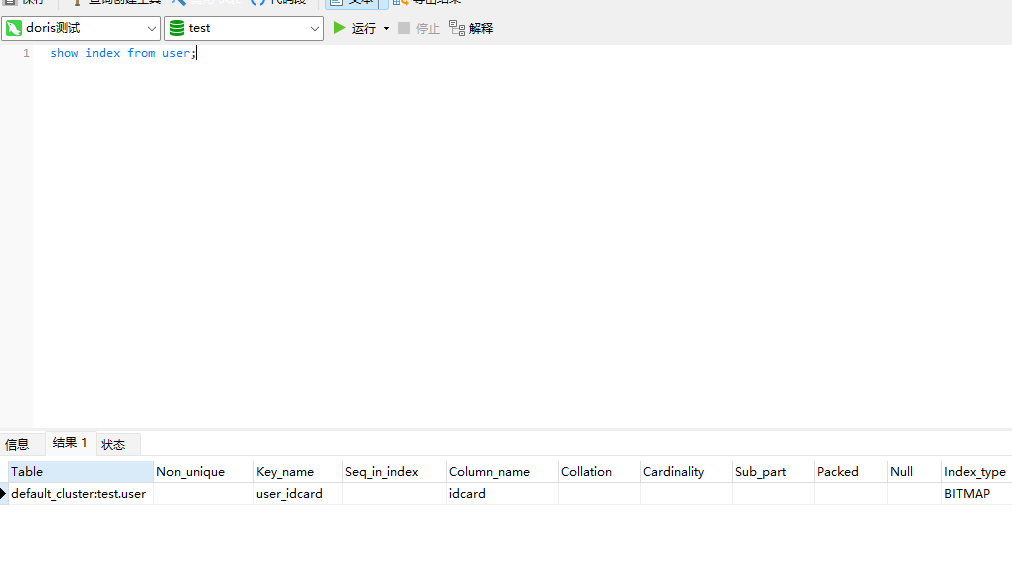
Task: Switch to the 信息 tab
Action: click(x=18, y=444)
